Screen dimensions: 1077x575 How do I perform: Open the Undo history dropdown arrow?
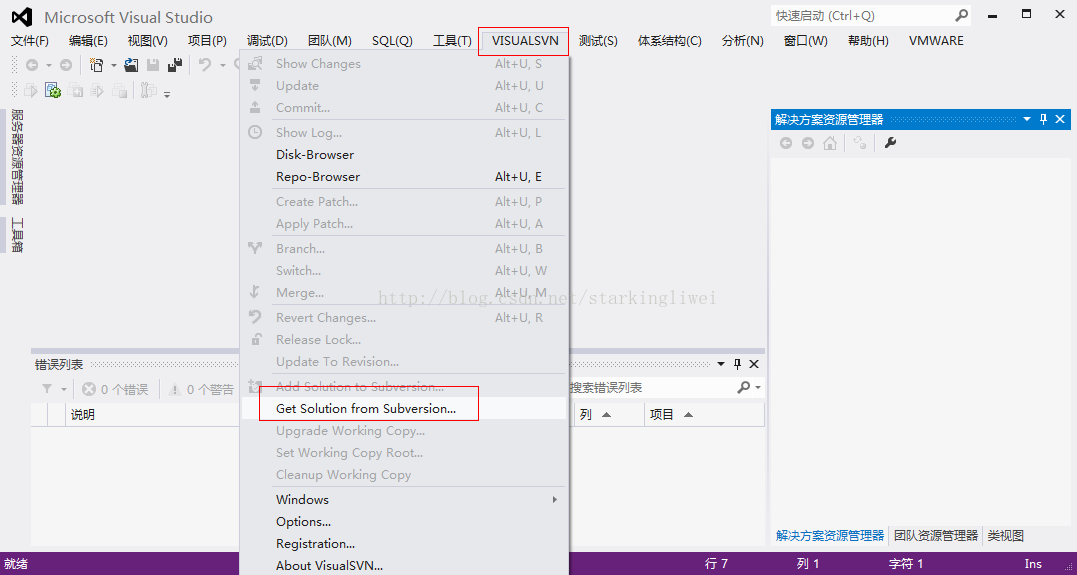(223, 66)
